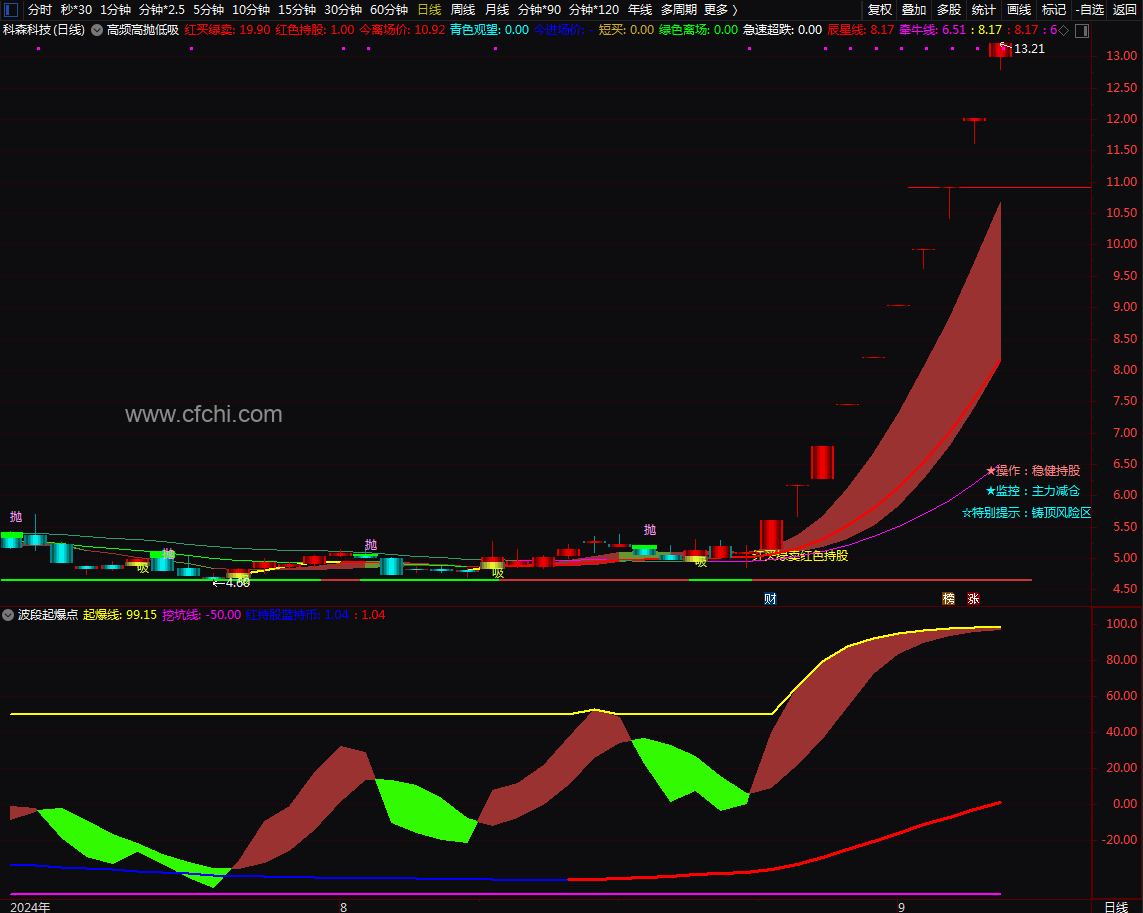Click the 日线 label at bottom right
This screenshot has height=913, width=1143.
tap(1116, 906)
